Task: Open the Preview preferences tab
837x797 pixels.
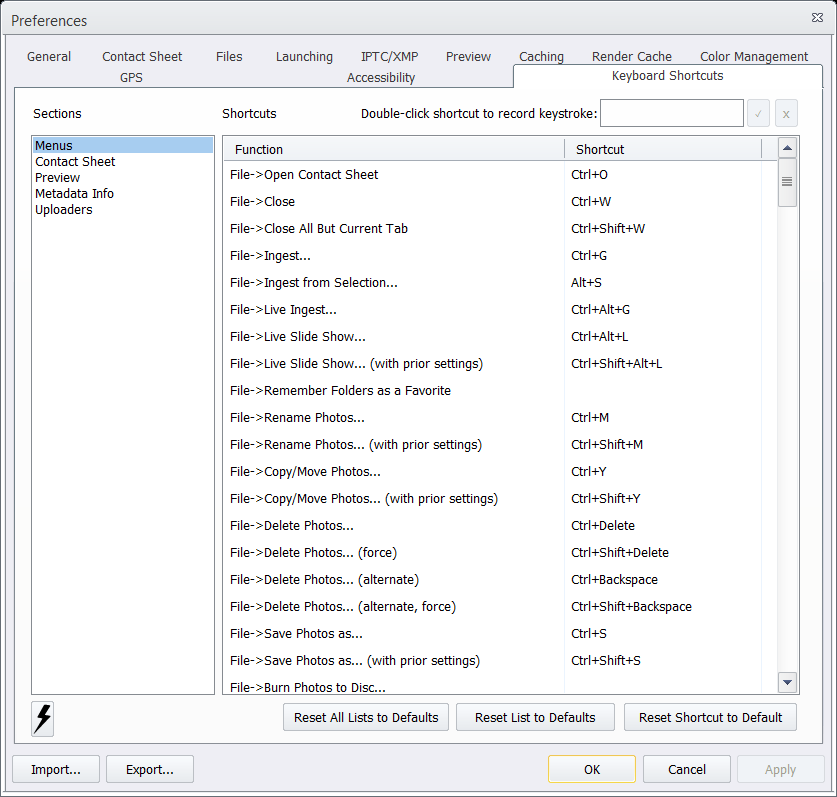Action: (x=468, y=57)
